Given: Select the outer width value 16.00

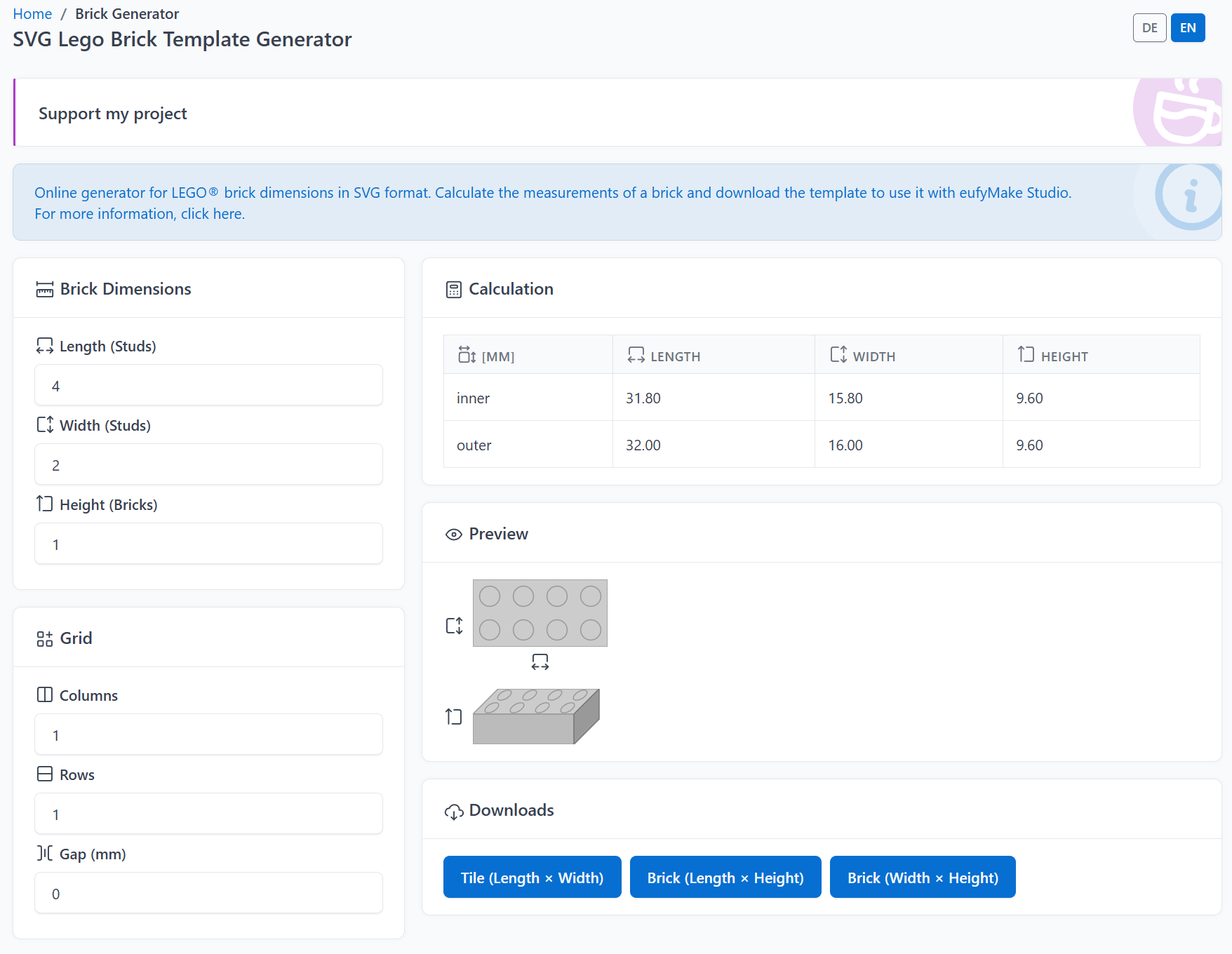Looking at the screenshot, I should tap(845, 445).
